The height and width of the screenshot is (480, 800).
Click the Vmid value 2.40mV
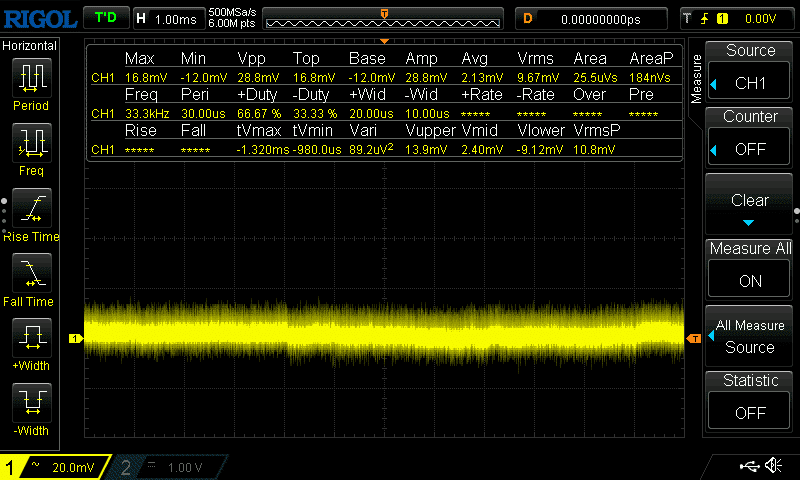point(482,149)
